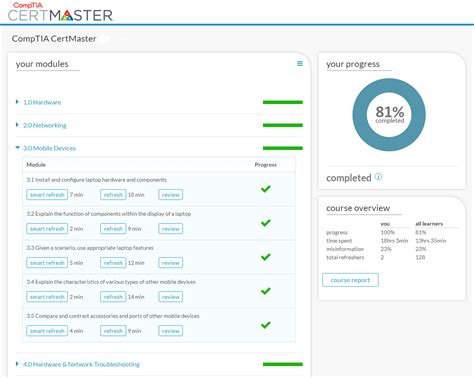Click the 1.0 Hardware progress bar
This screenshot has width=474, height=378.
click(x=283, y=102)
